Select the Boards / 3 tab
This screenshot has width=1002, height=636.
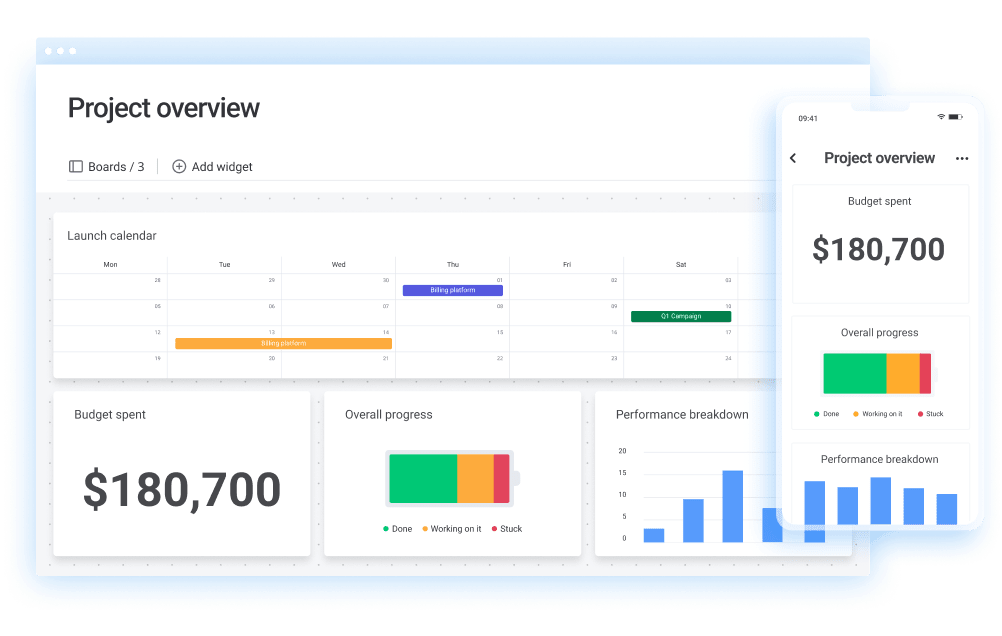[x=106, y=167]
